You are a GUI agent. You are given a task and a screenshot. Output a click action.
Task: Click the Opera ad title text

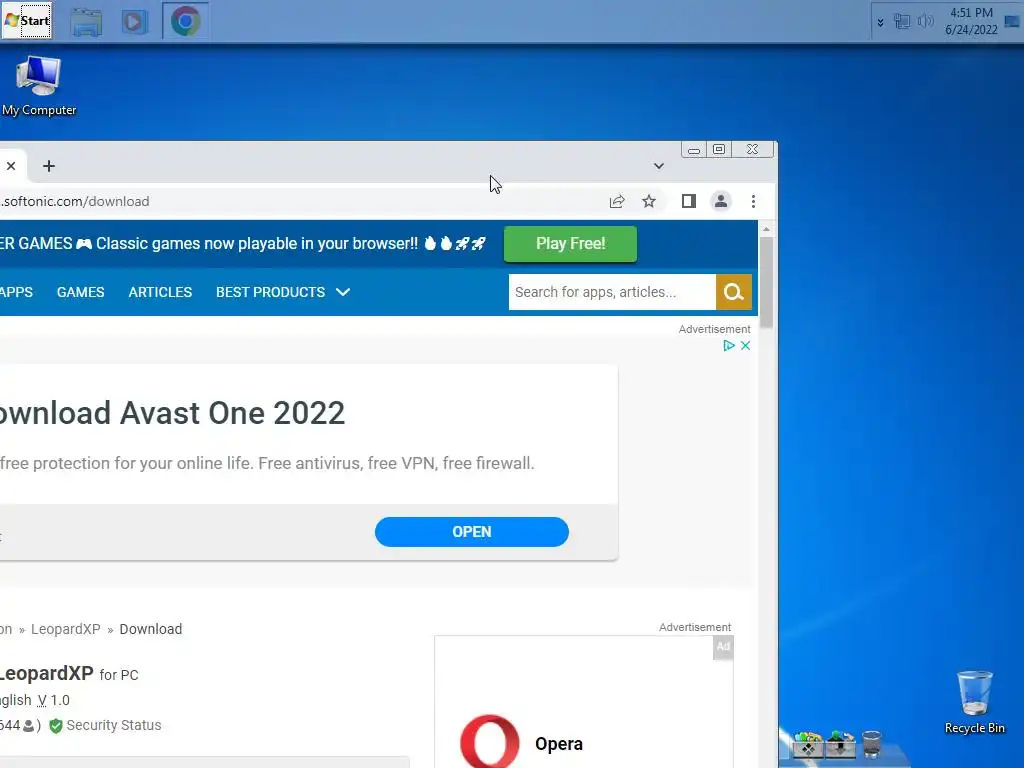(x=558, y=744)
